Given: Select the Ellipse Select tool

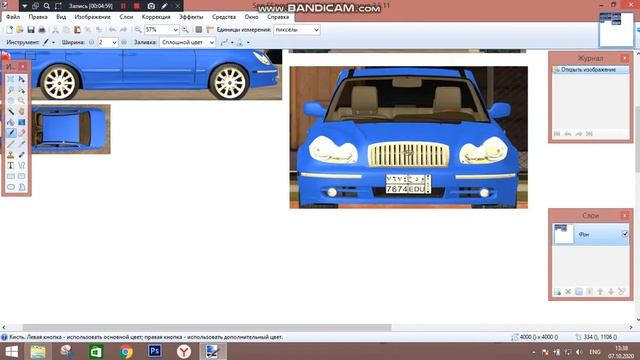Looking at the screenshot, I should [x=11, y=100].
